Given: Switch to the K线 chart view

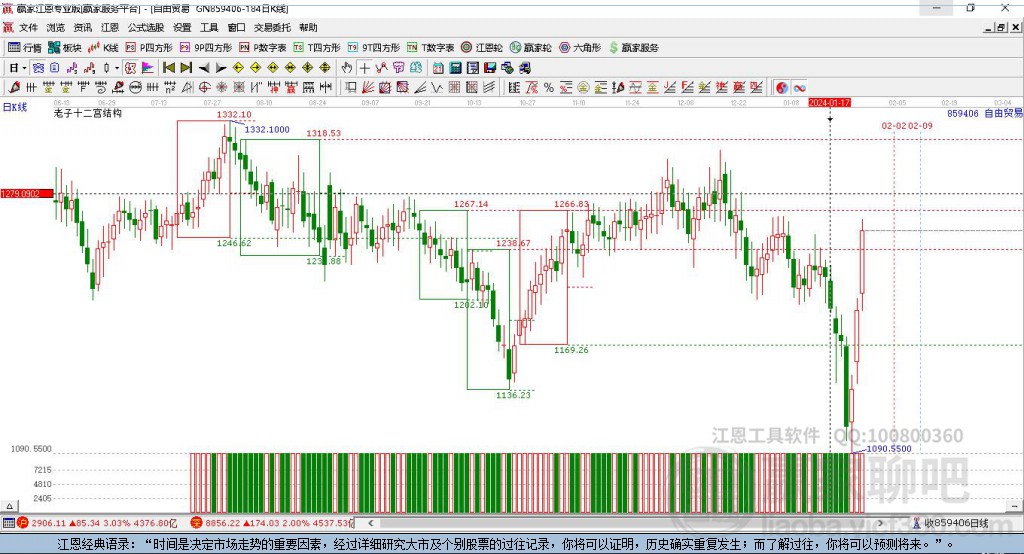Looking at the screenshot, I should pos(103,48).
